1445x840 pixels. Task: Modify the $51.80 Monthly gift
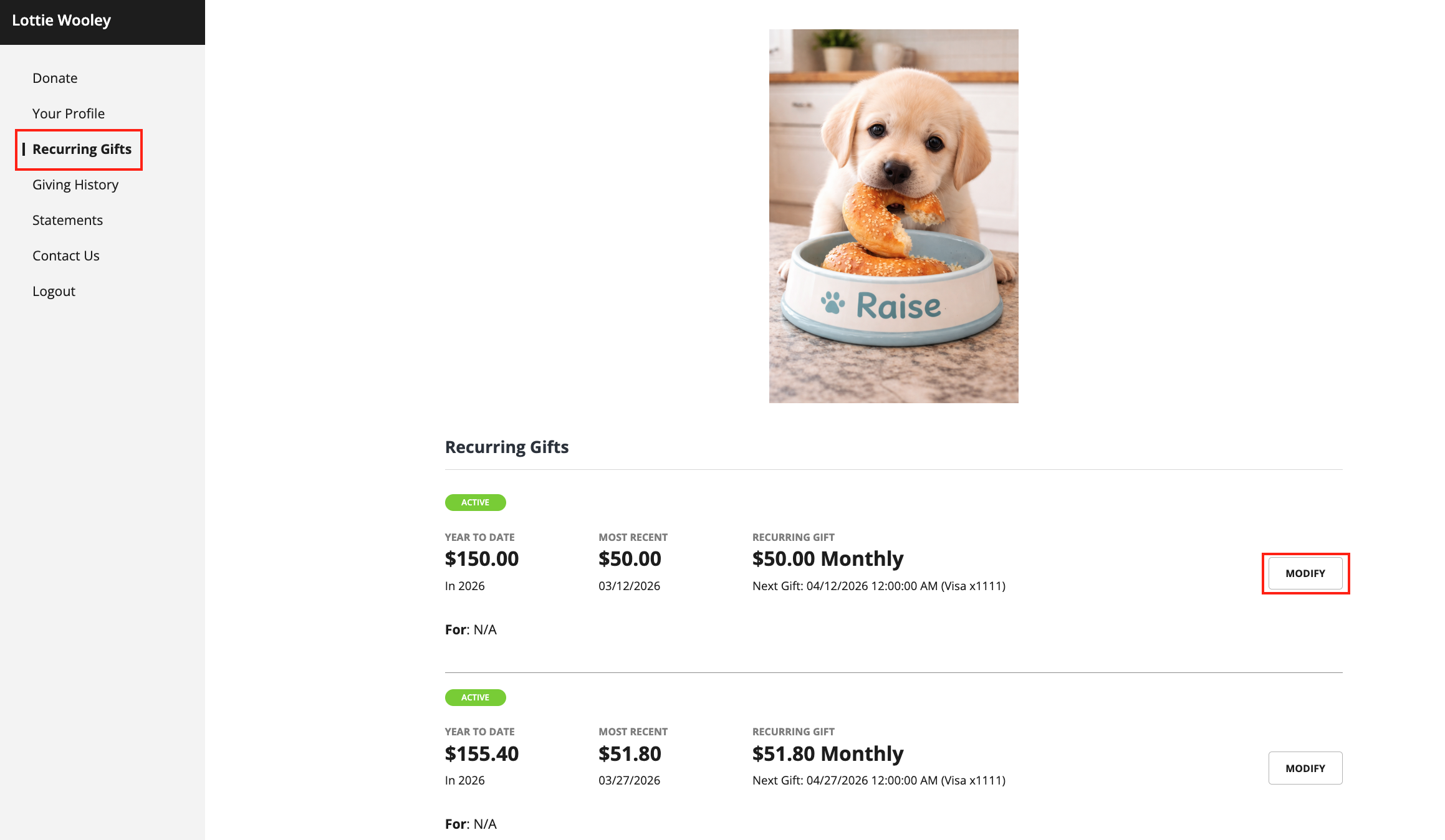(1305, 768)
